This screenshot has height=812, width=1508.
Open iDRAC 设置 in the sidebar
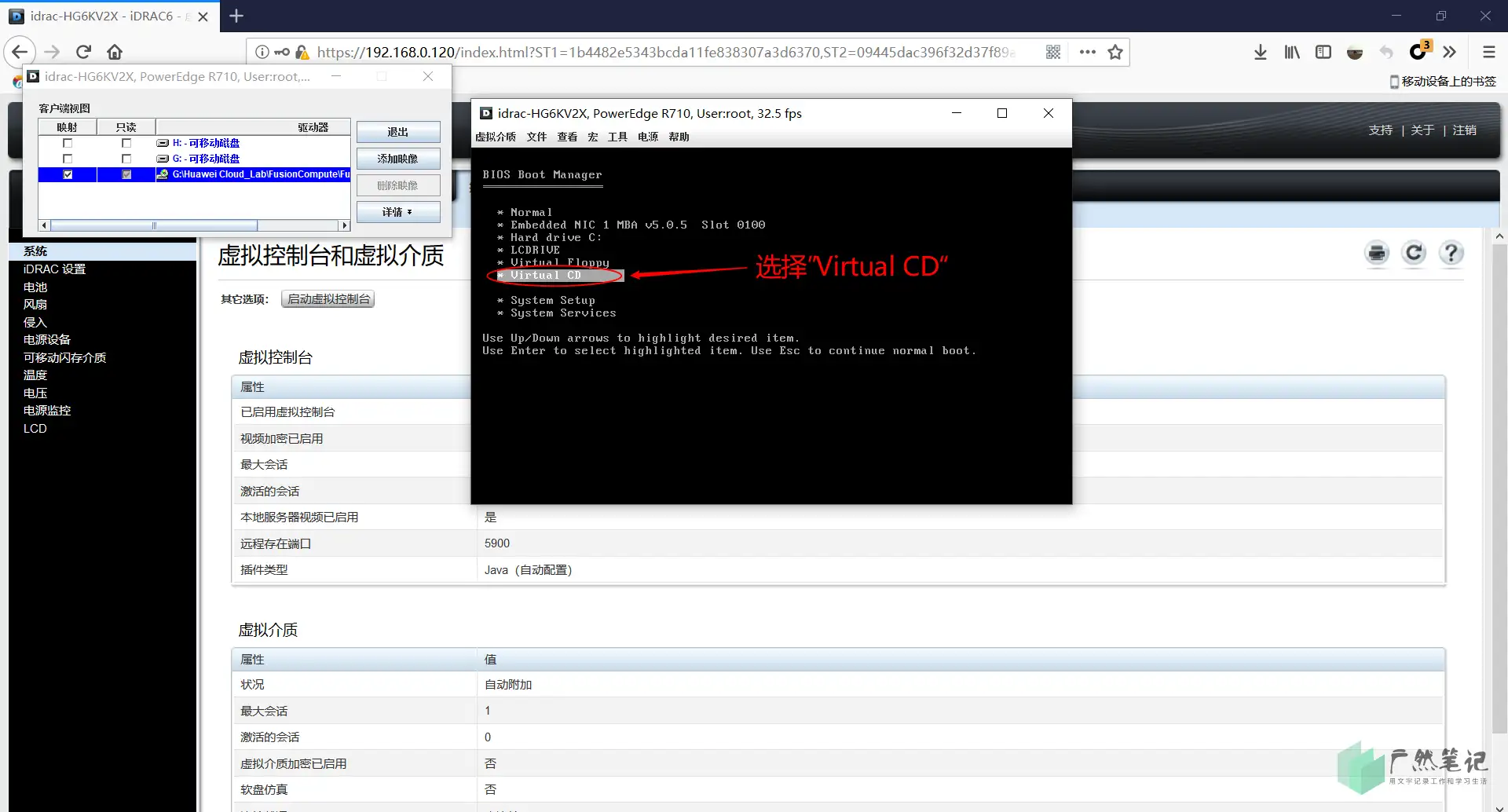click(x=54, y=269)
